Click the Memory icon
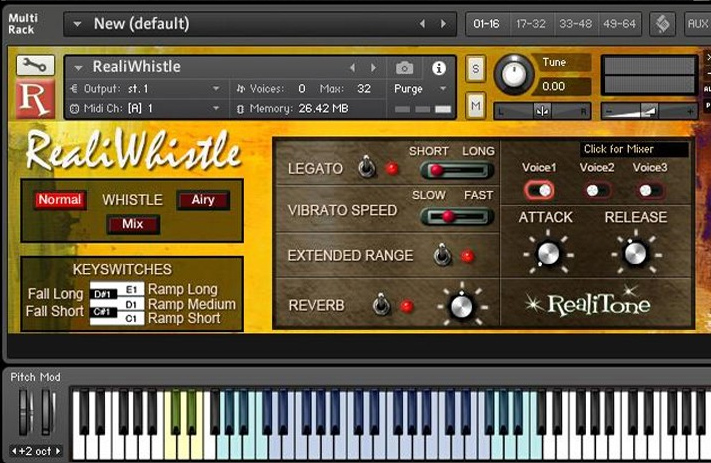 click(x=241, y=109)
